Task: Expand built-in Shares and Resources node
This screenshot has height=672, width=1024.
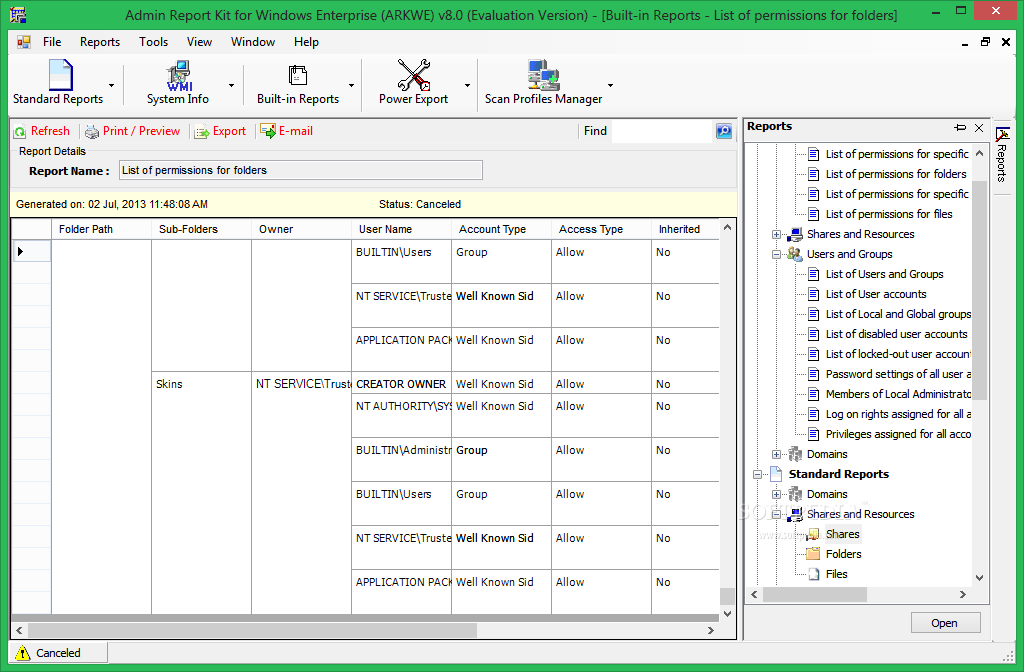Action: tap(776, 234)
